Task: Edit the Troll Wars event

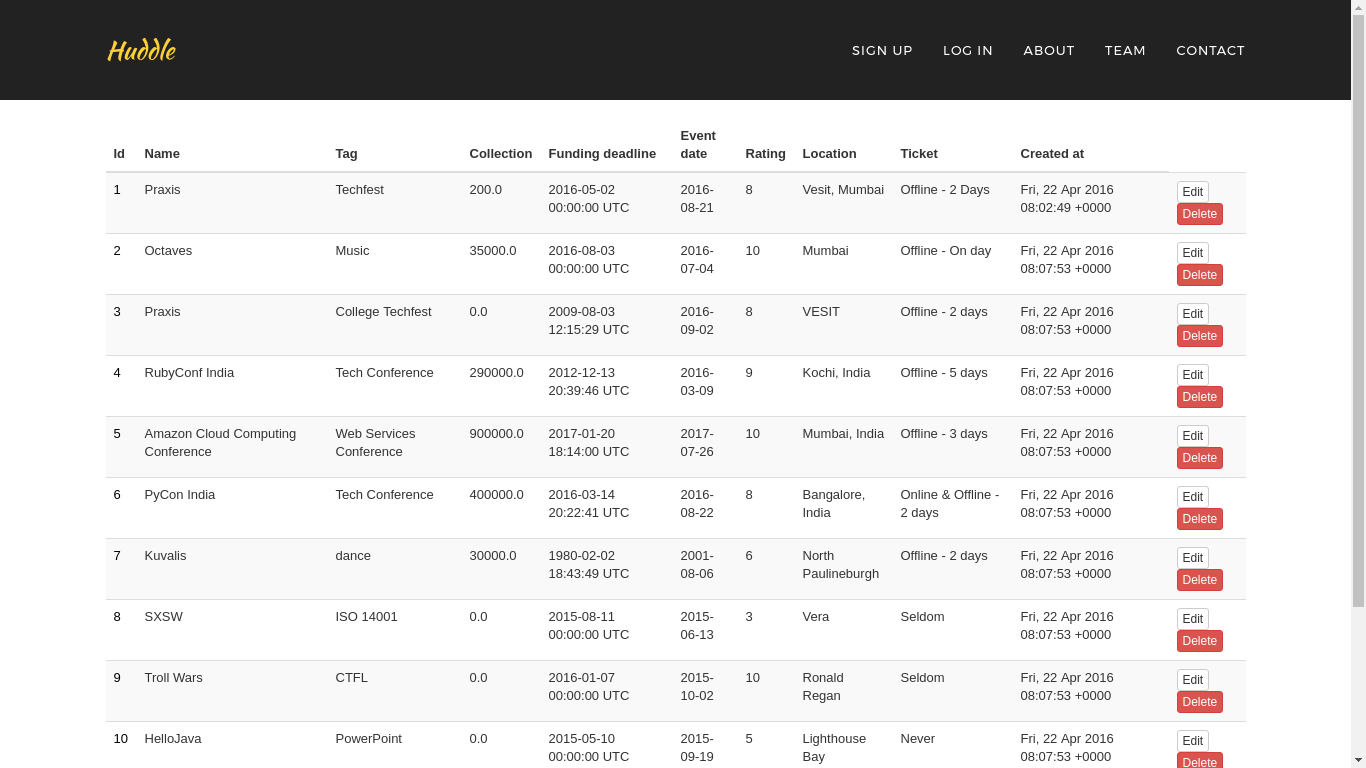Action: 1192,680
